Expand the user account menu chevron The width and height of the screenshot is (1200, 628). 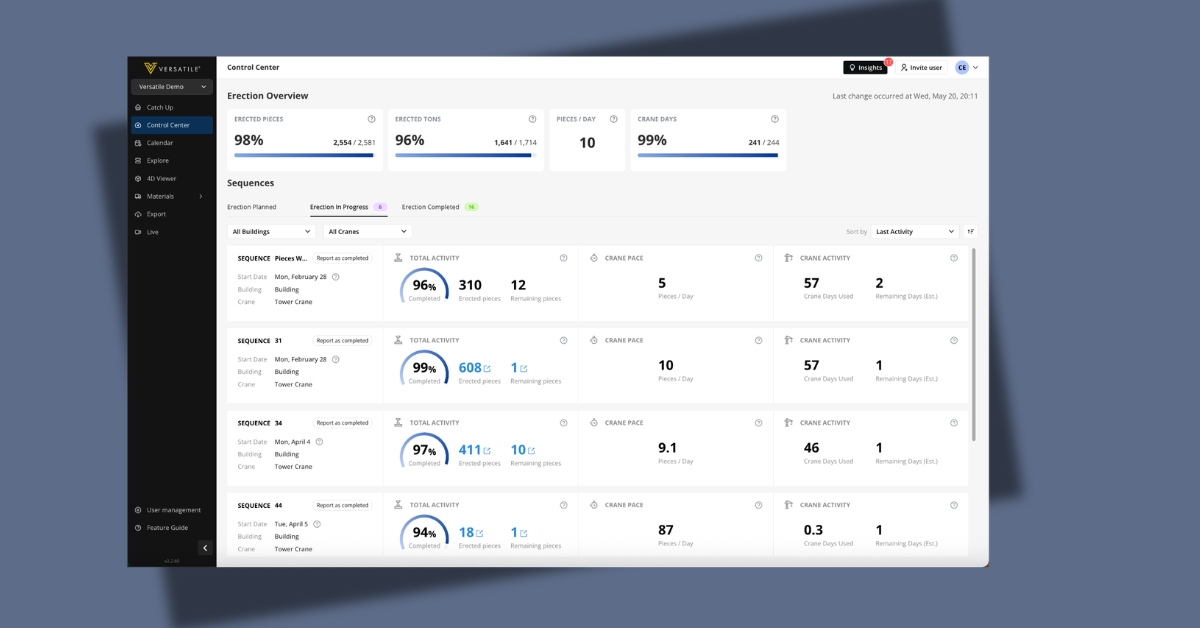click(976, 68)
